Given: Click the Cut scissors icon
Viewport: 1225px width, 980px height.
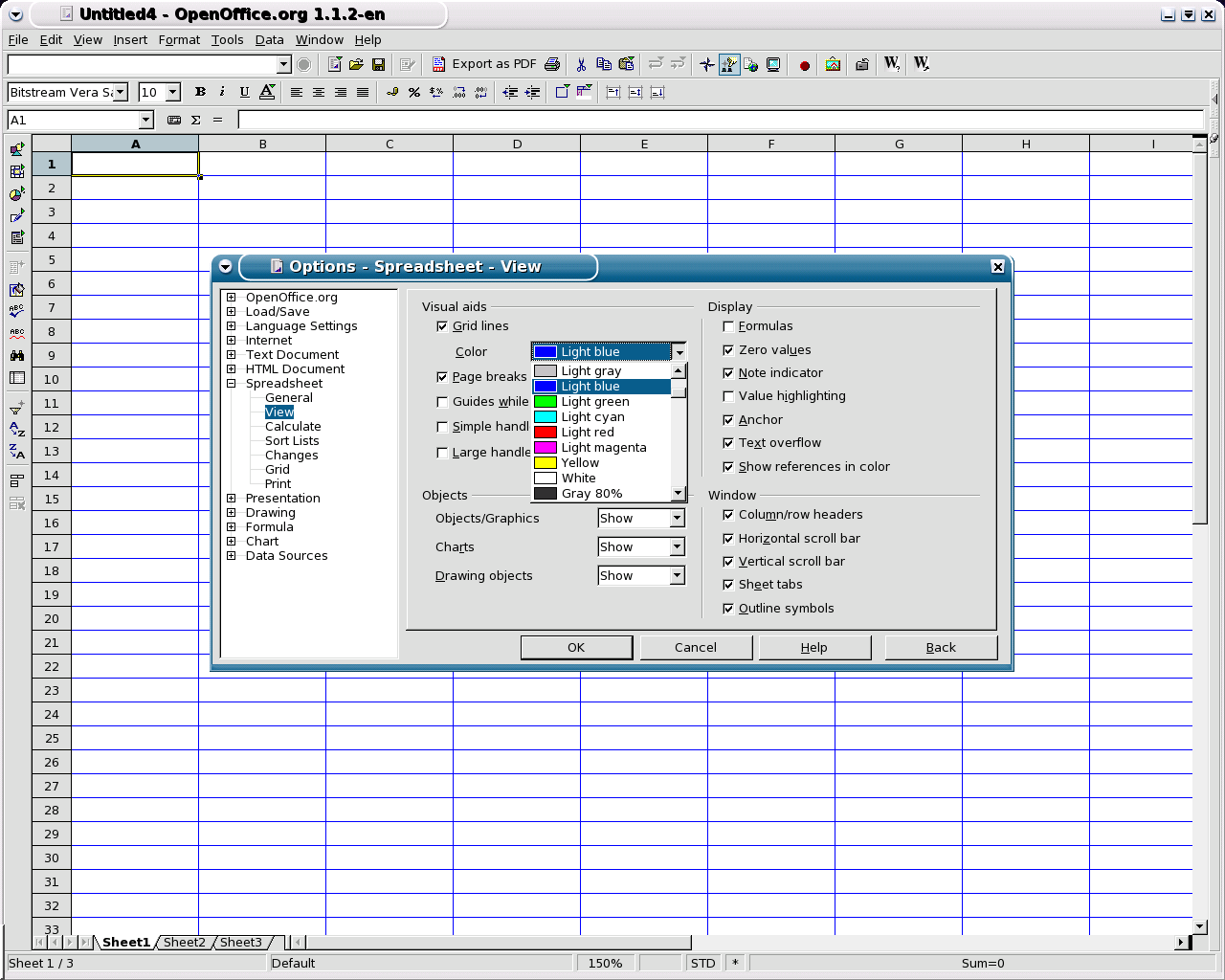Looking at the screenshot, I should 580,64.
